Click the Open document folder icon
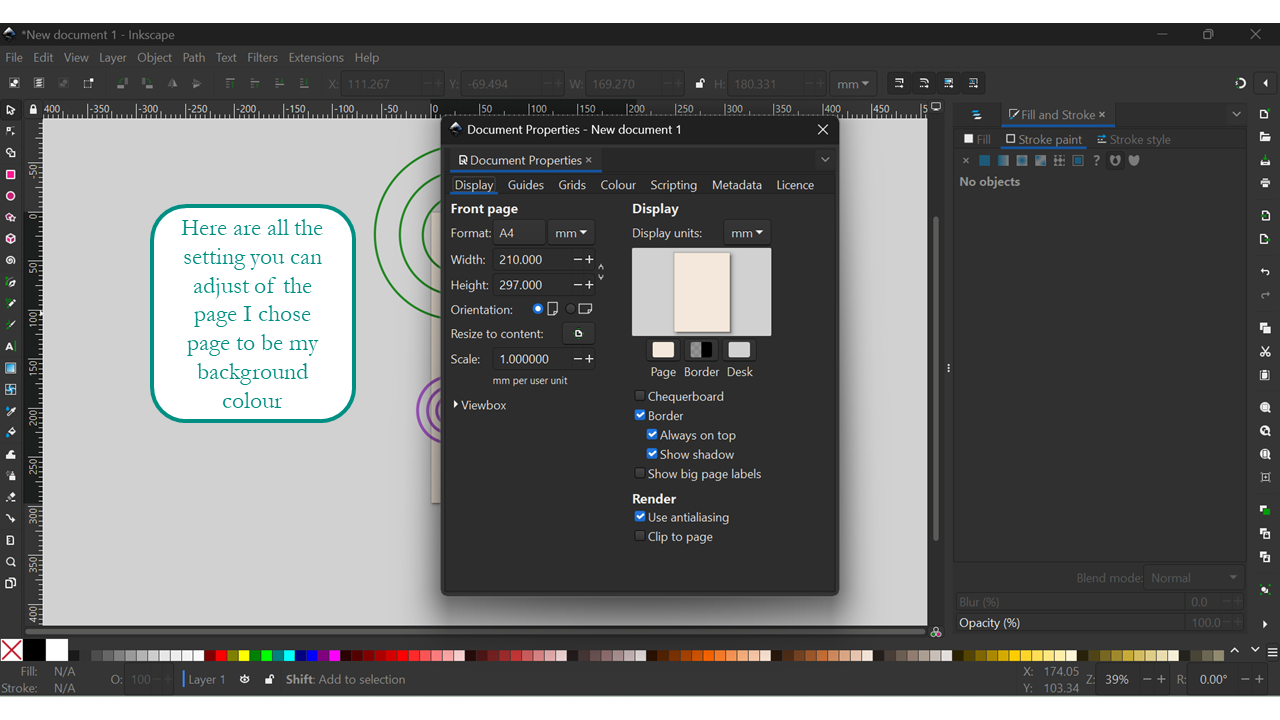The width and height of the screenshot is (1280, 720). coord(1265,137)
